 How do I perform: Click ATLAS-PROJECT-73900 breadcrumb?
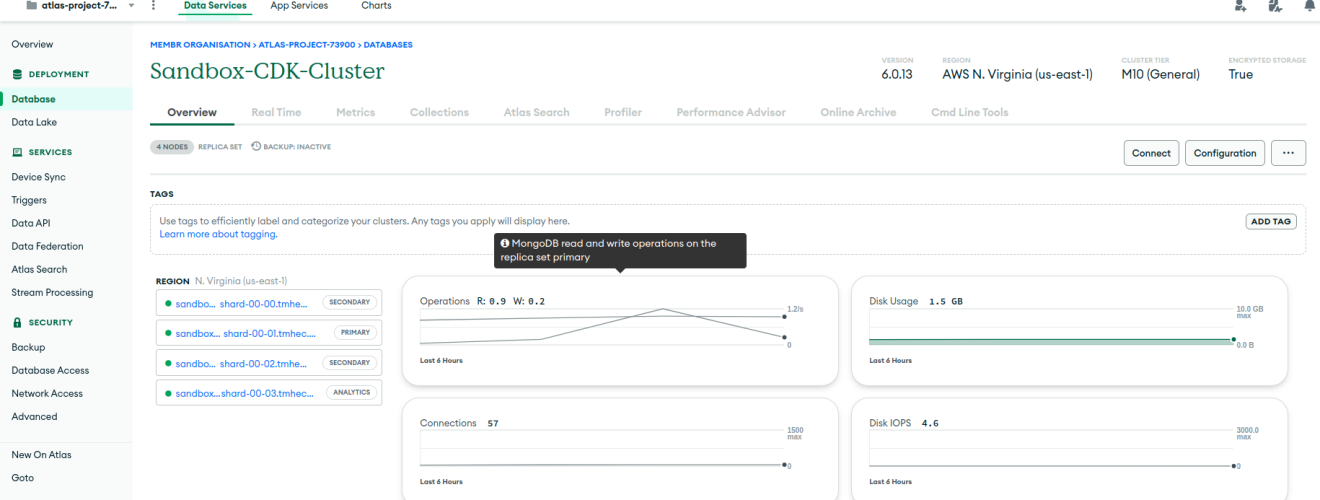click(x=307, y=45)
